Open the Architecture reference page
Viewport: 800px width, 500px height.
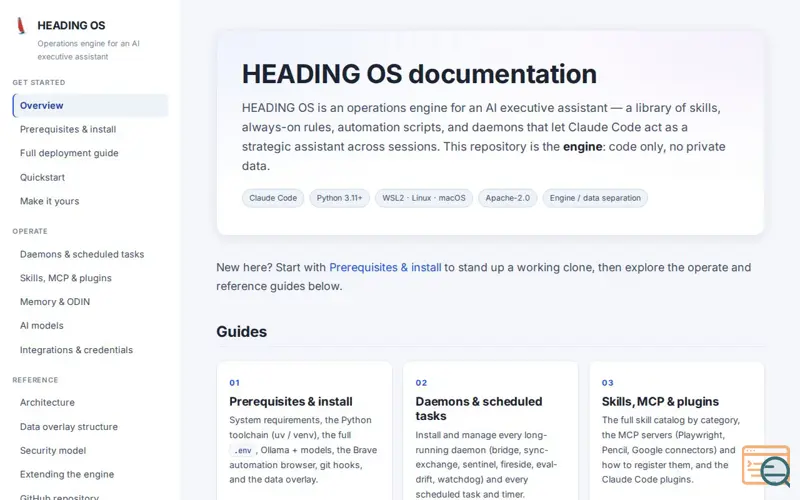click(47, 403)
